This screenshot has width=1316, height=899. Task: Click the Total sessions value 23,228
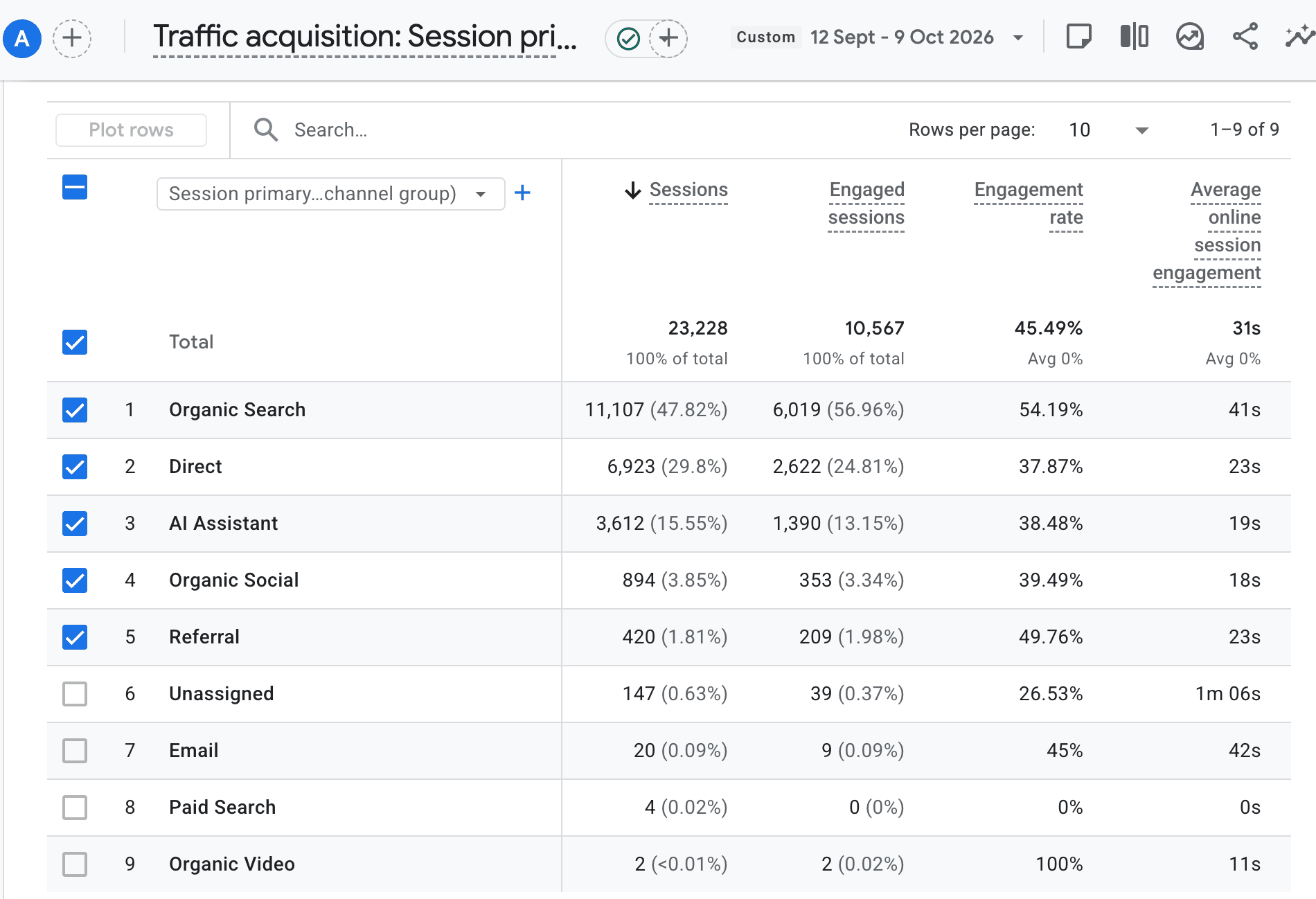[698, 328]
